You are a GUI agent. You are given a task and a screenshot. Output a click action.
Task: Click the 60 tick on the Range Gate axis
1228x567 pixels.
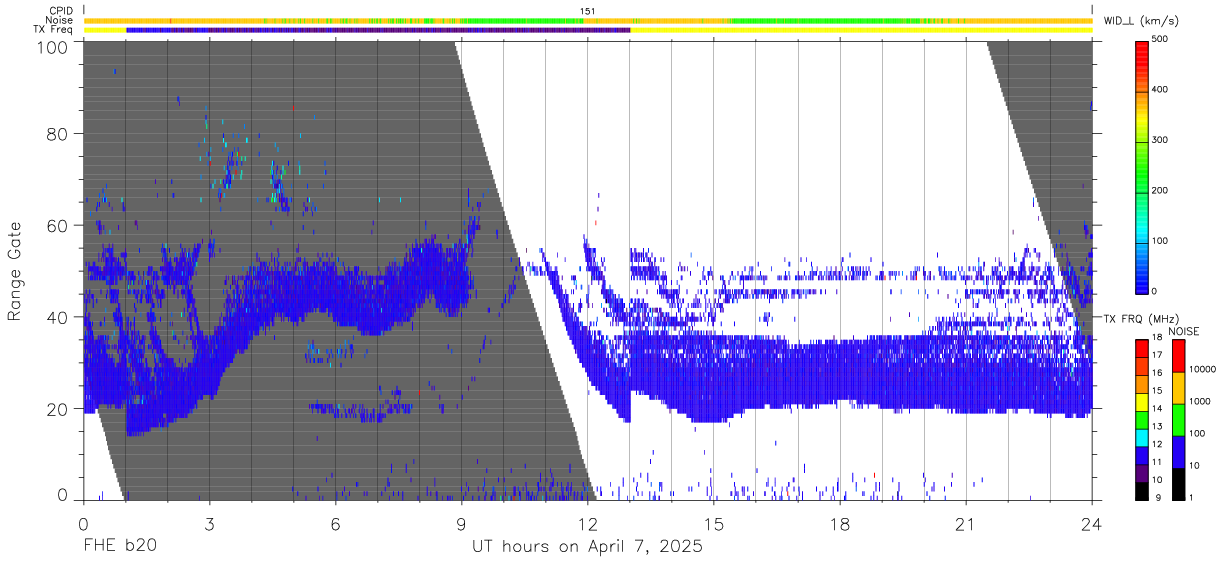(59, 225)
